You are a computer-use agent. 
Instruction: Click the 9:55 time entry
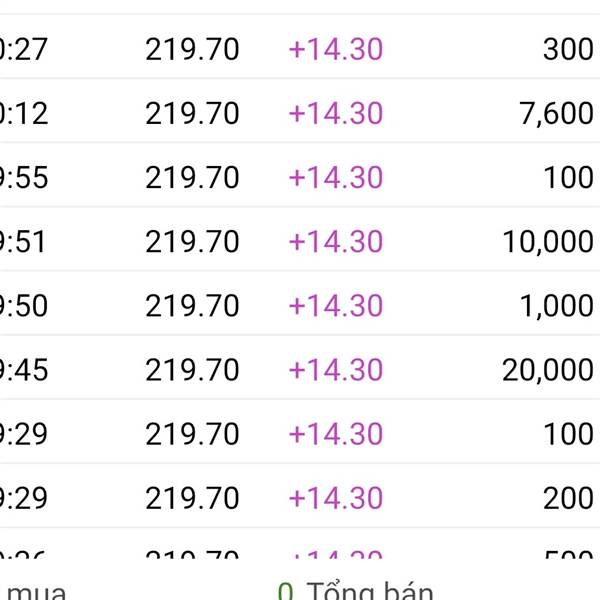click(24, 178)
